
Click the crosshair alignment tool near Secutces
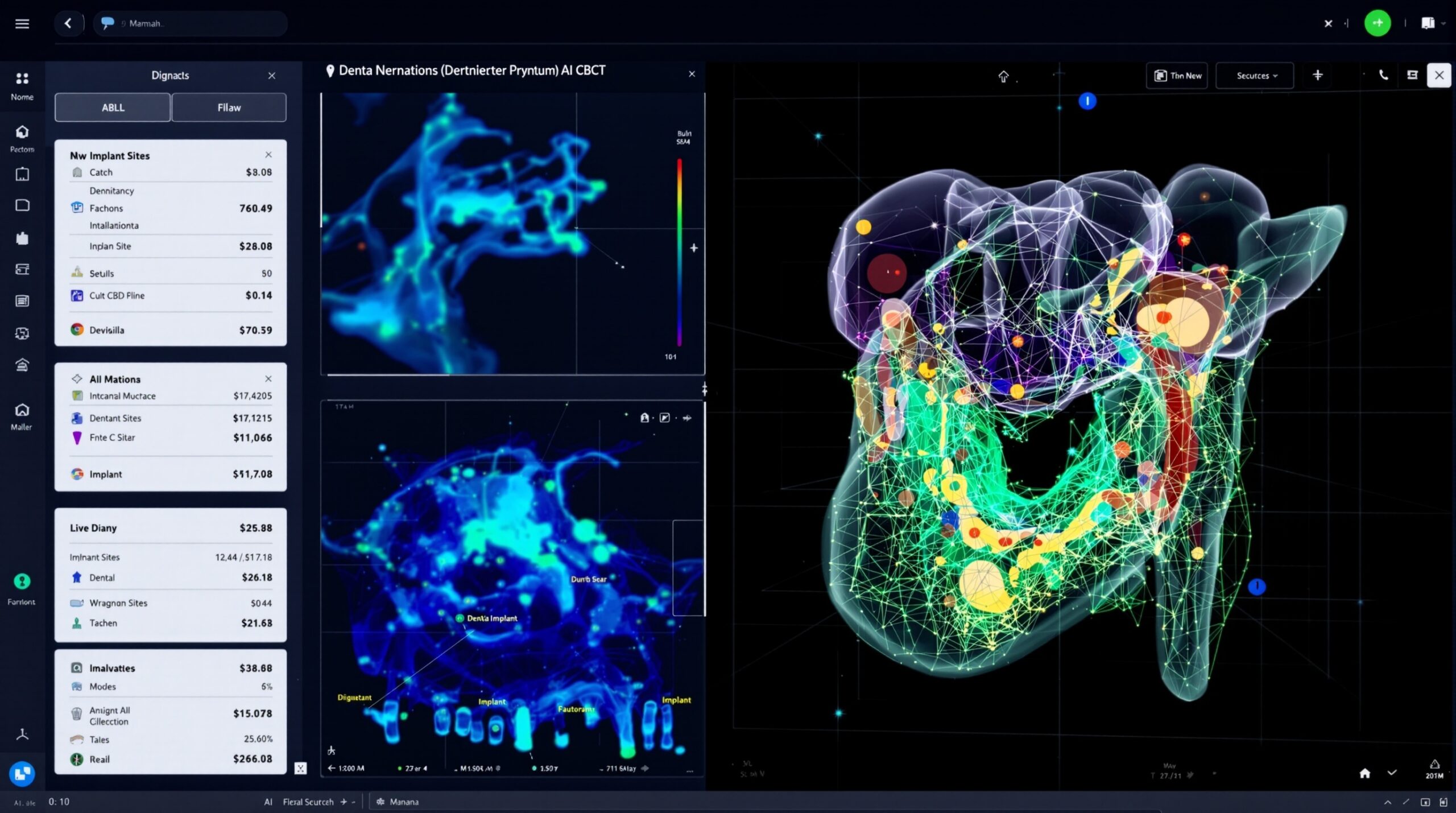click(1318, 75)
